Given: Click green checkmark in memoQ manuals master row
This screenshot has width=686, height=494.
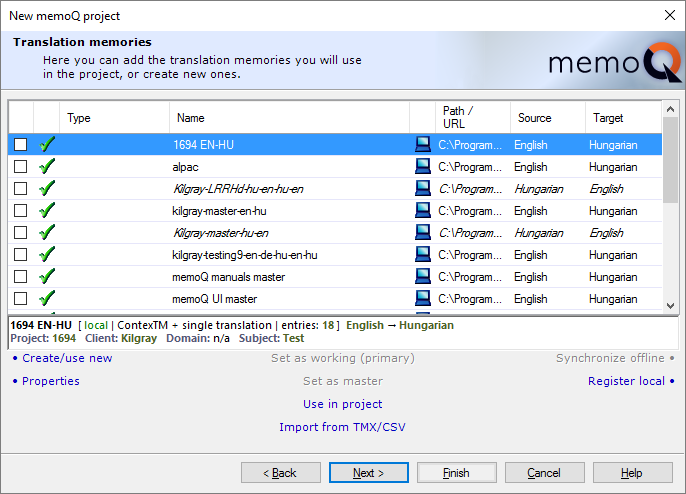Looking at the screenshot, I should tap(47, 277).
